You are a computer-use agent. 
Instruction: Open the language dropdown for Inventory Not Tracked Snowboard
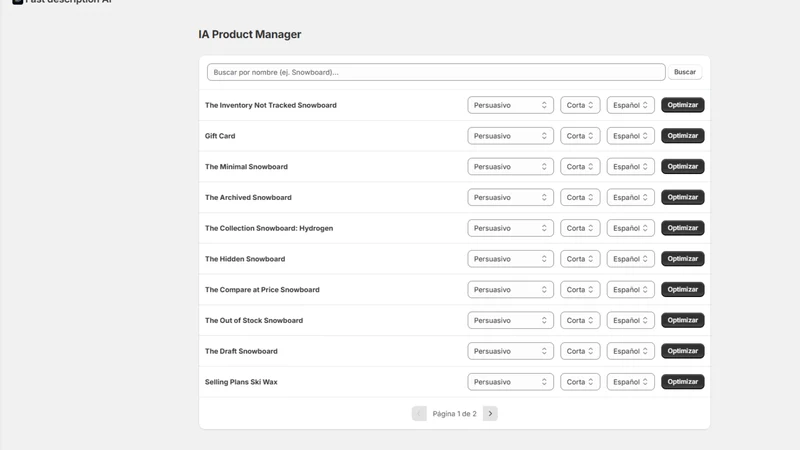[x=631, y=105]
